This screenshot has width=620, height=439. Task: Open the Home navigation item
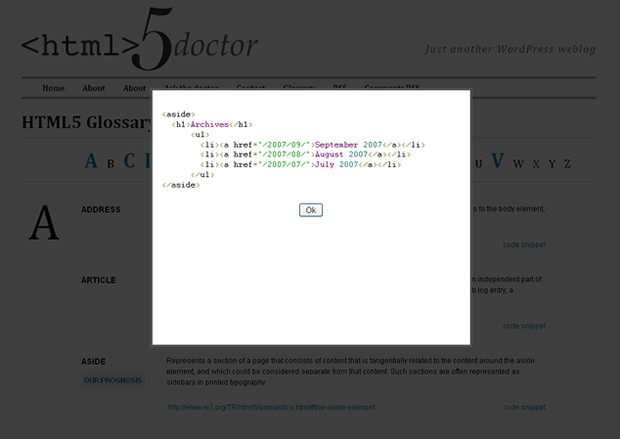click(53, 88)
